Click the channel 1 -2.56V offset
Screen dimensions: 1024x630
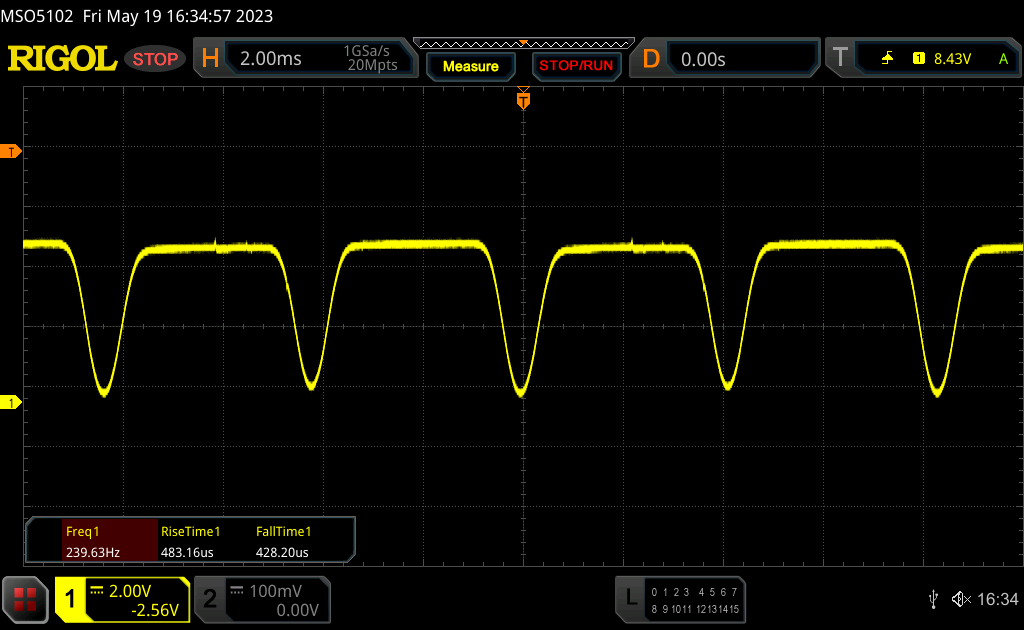tap(155, 610)
